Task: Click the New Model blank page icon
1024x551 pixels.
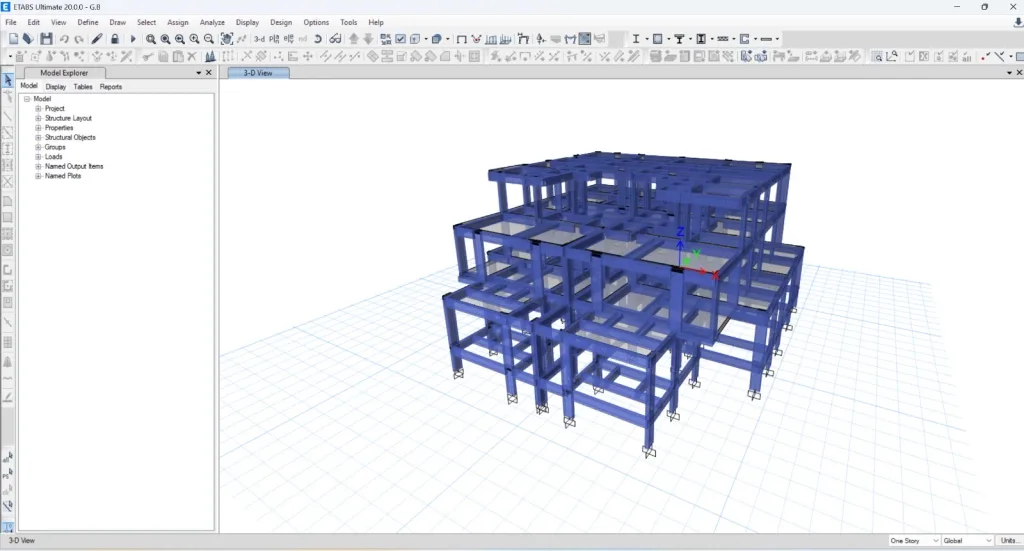Action: [x=13, y=39]
